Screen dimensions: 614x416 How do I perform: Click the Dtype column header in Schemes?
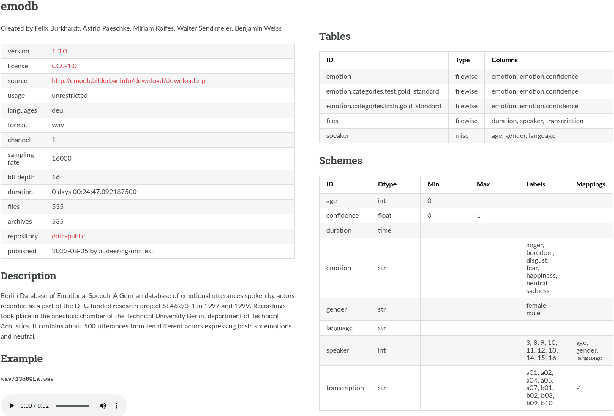387,185
